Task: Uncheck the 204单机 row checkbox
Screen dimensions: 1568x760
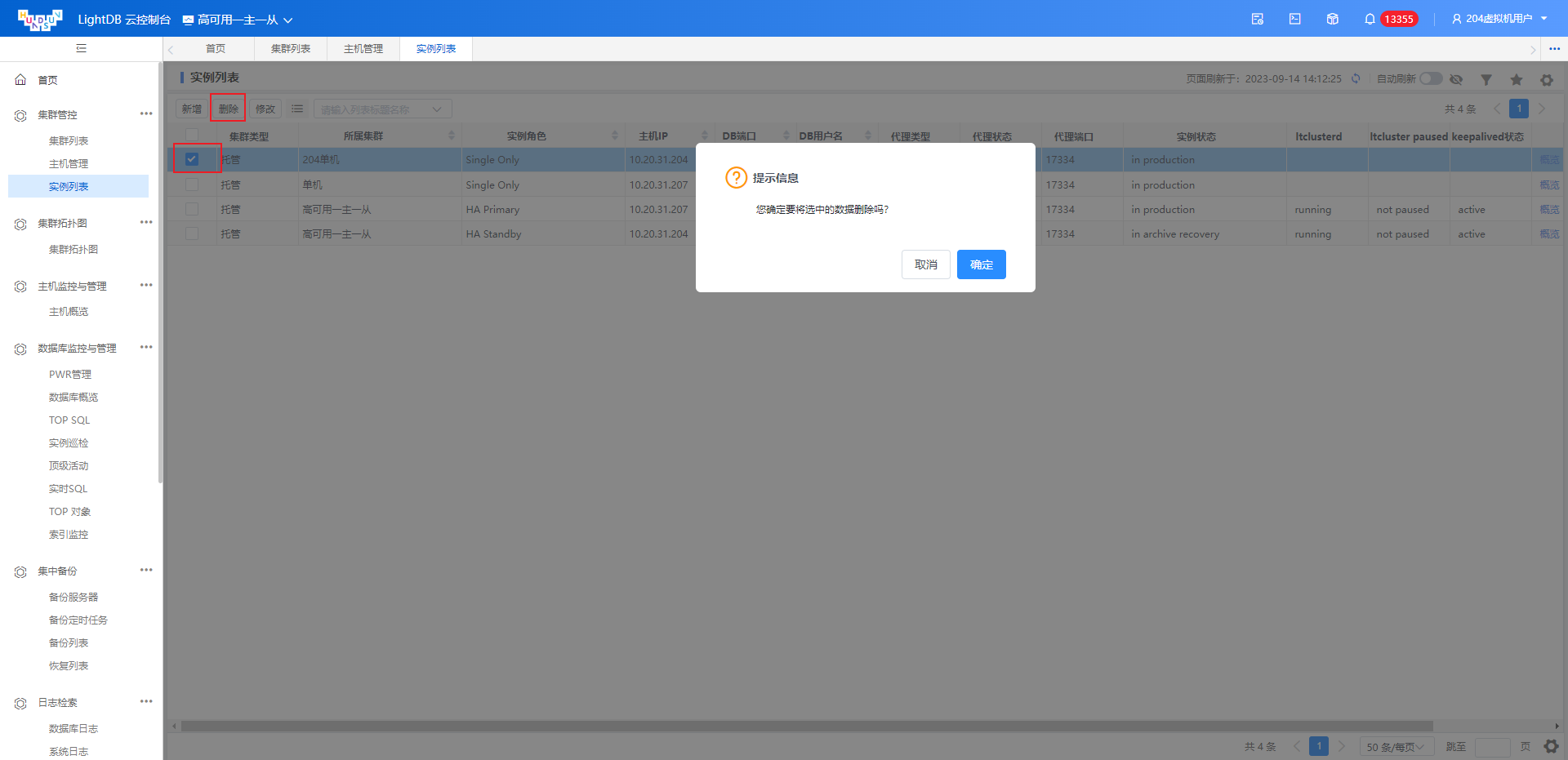Action: [192, 159]
